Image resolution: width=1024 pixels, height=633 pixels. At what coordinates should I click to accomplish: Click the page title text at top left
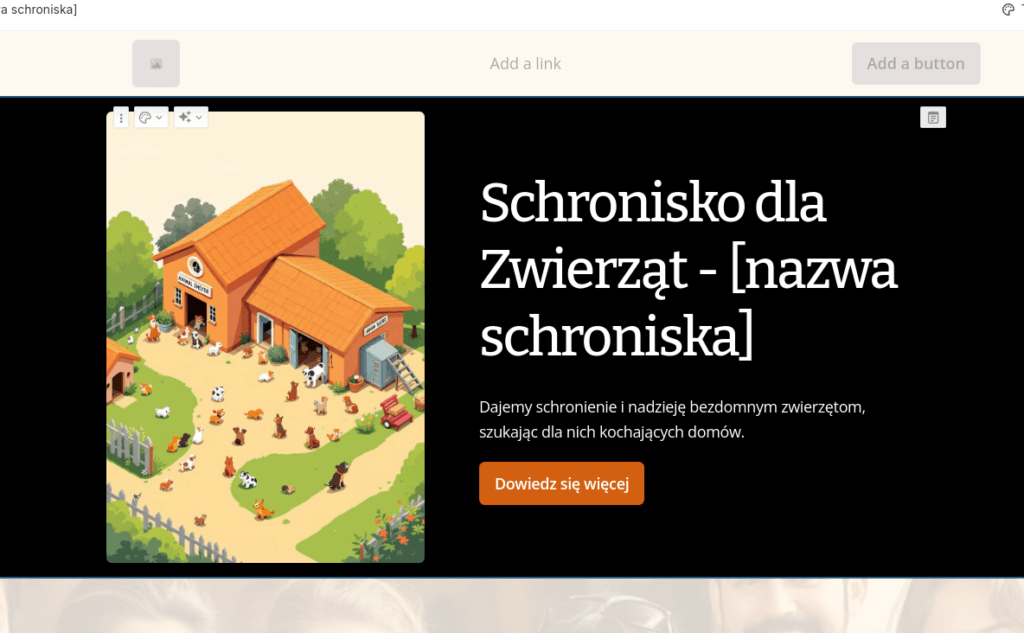point(39,9)
